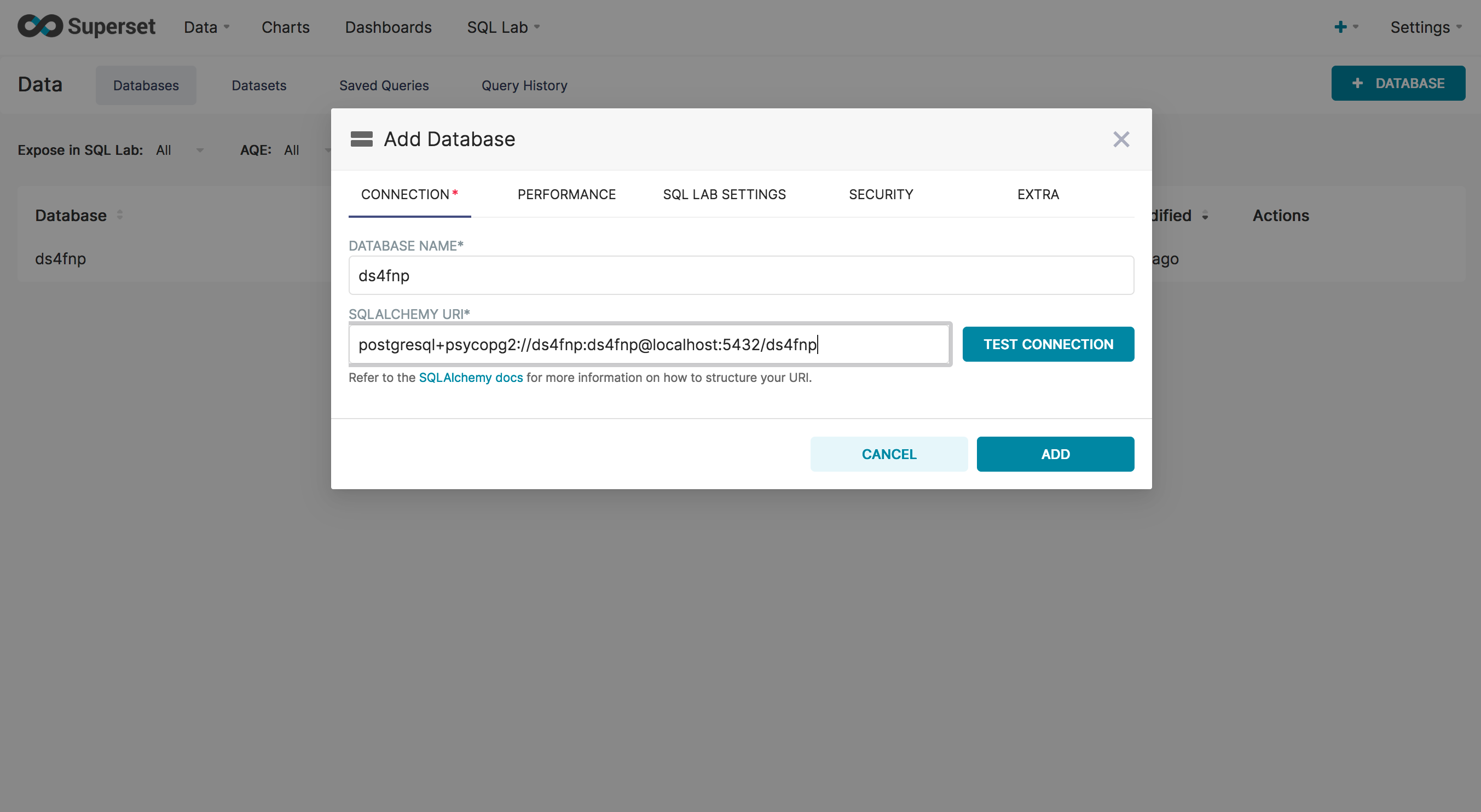The height and width of the screenshot is (812, 1481).
Task: Select the Security tab
Action: click(x=880, y=194)
